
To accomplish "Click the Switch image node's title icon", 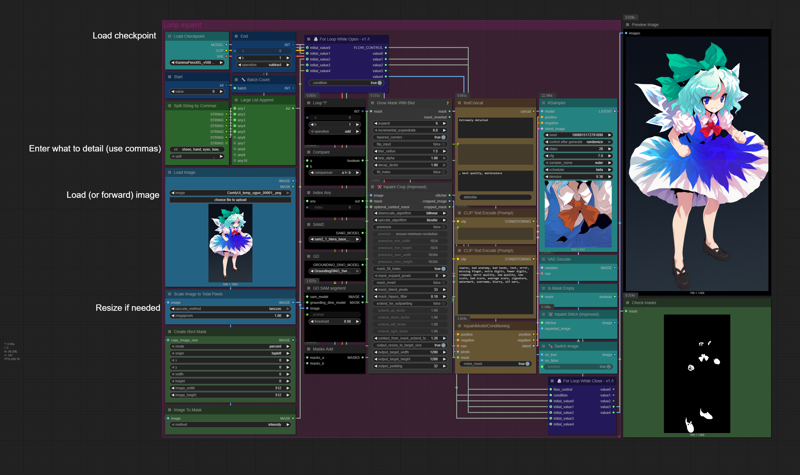I will click(551, 346).
